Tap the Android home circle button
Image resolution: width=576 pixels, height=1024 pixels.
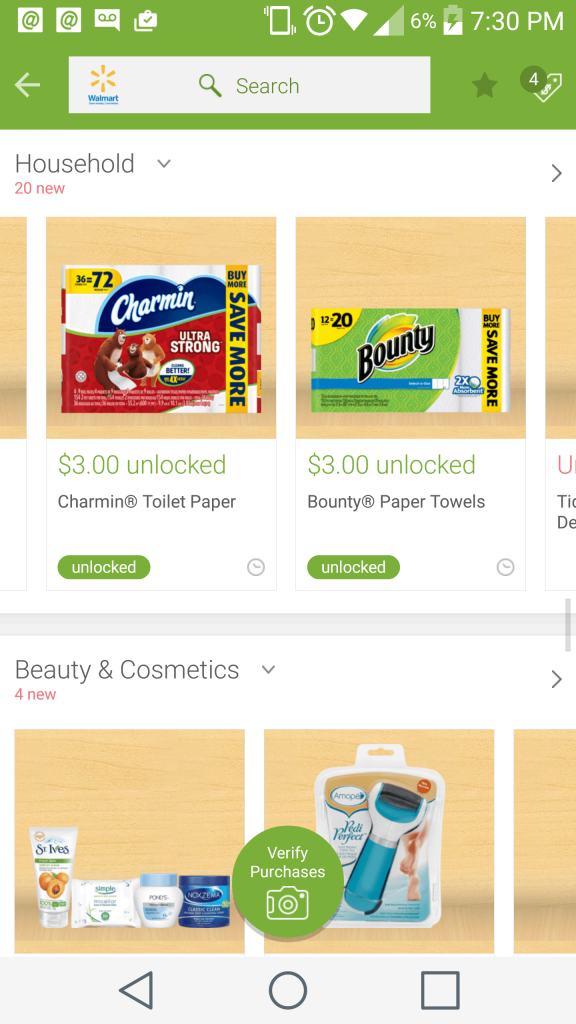click(288, 990)
